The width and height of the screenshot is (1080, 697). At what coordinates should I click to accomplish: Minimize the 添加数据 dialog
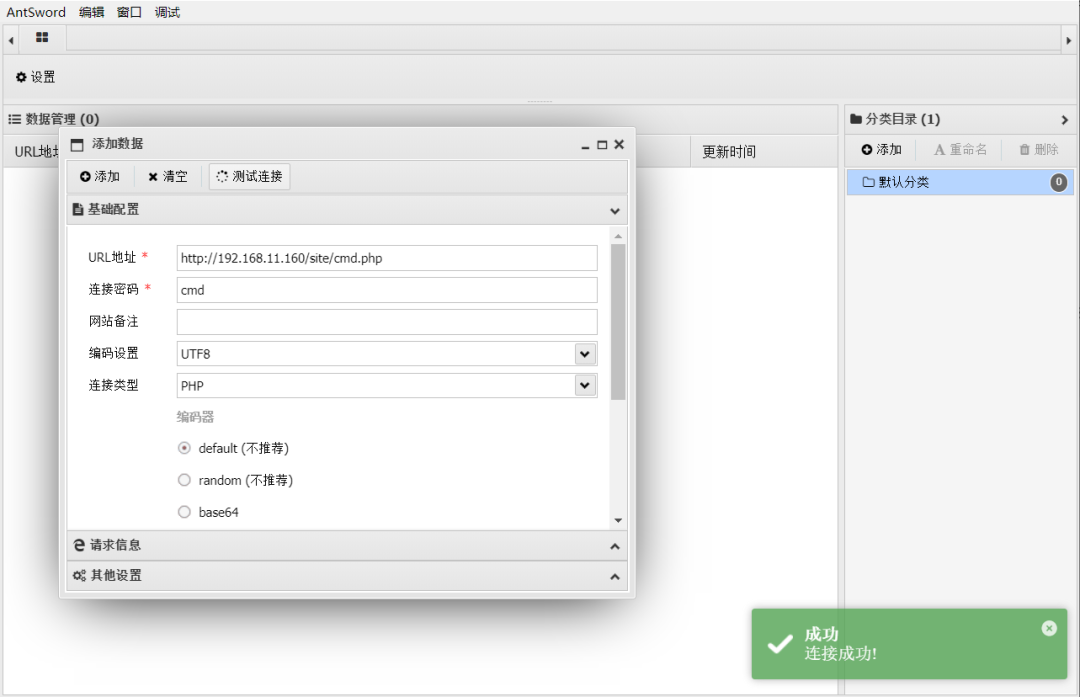coord(585,145)
